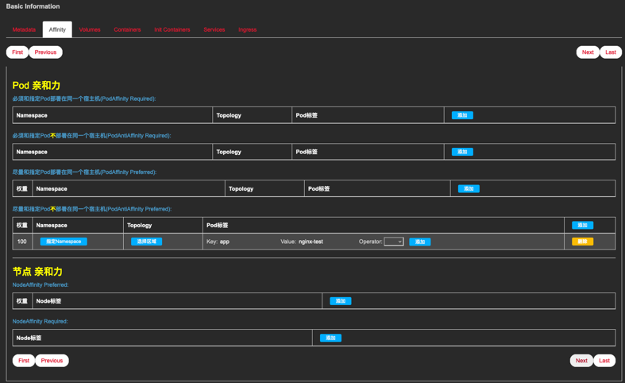Click Topology header in PodAntiAffinity Required table
625x383 pixels.
click(x=229, y=152)
